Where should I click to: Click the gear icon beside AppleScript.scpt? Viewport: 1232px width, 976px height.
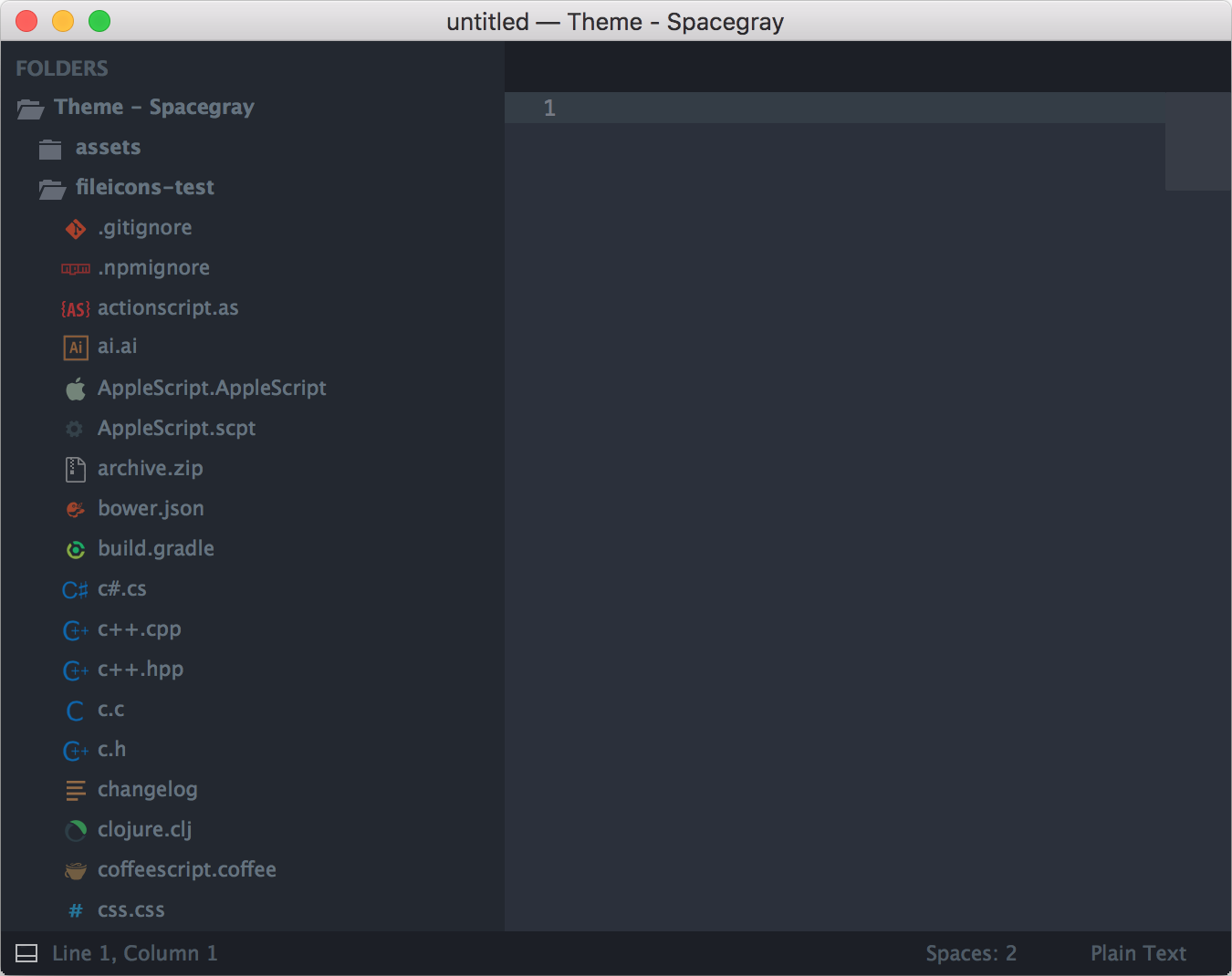click(75, 429)
